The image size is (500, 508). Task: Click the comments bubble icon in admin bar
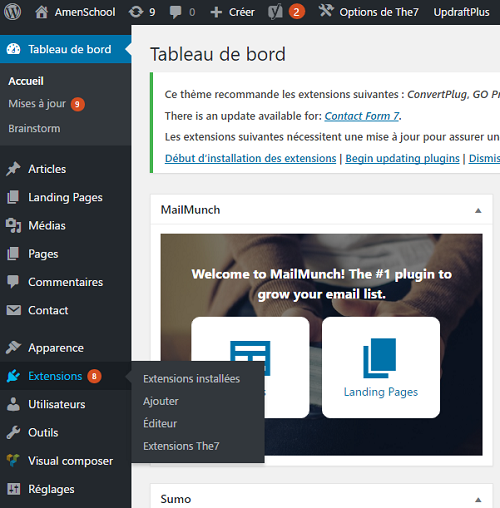tap(176, 12)
